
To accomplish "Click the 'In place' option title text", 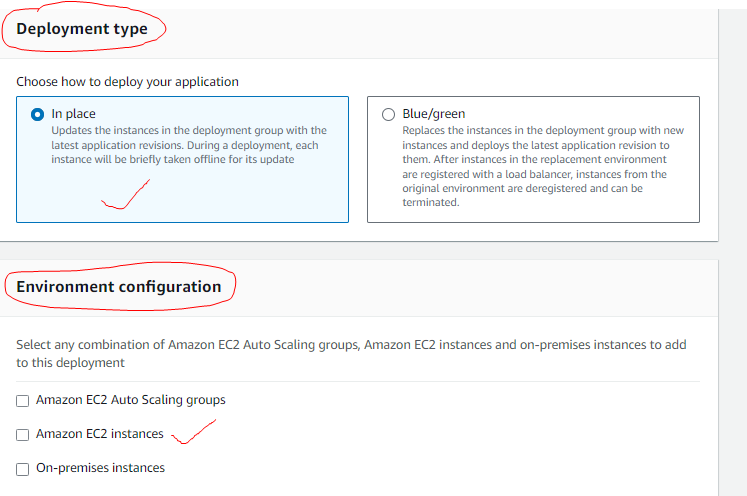I will point(73,114).
